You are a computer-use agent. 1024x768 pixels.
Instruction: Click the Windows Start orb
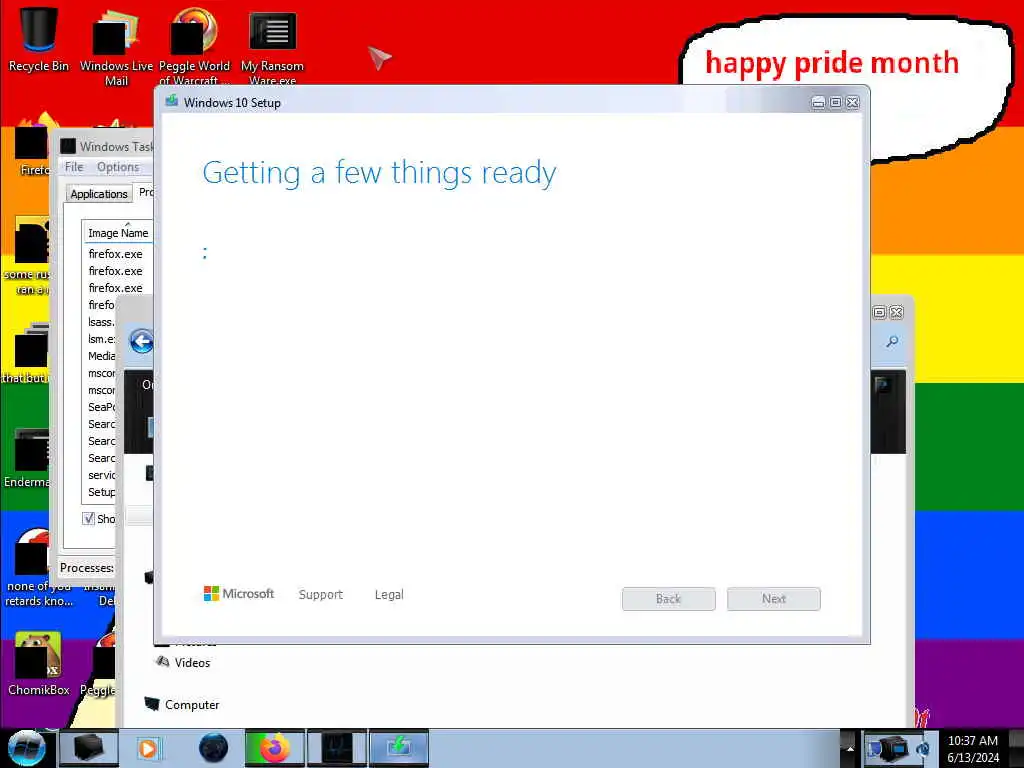pos(26,748)
